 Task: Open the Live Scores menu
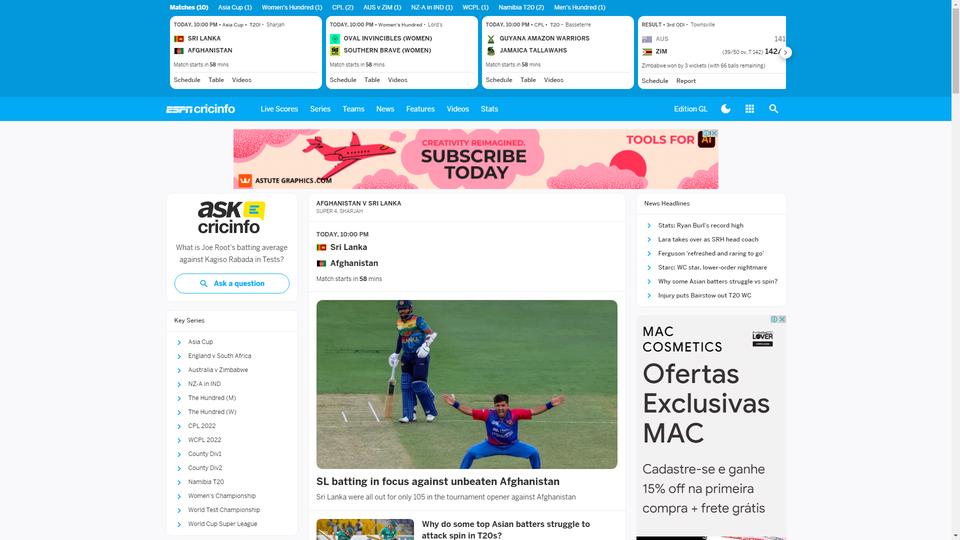coord(279,109)
